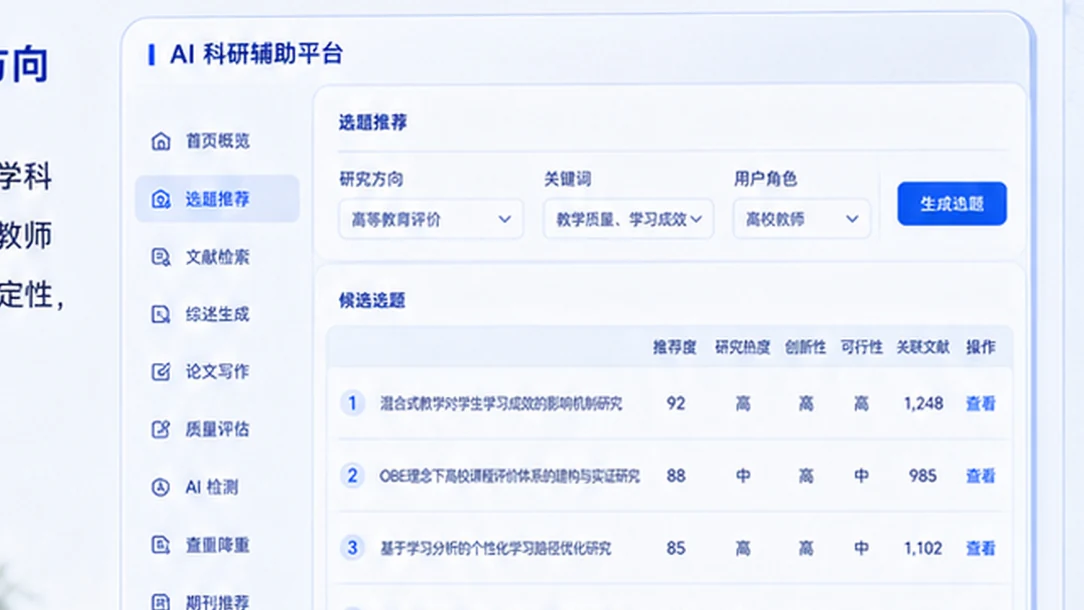Image resolution: width=1084 pixels, height=610 pixels.
Task: Click topic title OBE理念下高校课程评价体系
Action: point(510,476)
